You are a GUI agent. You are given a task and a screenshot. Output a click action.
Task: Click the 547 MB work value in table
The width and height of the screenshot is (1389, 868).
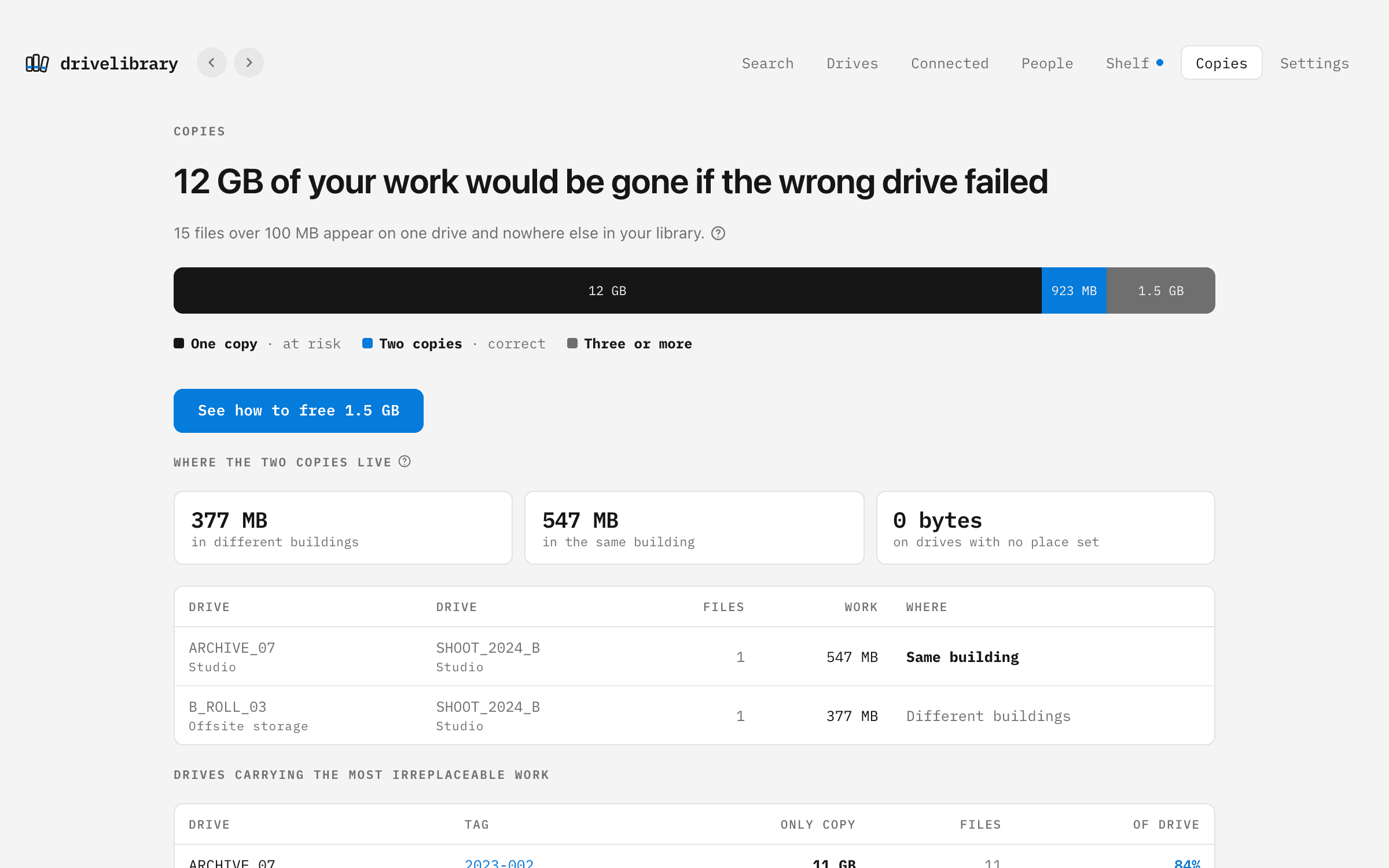click(x=852, y=657)
